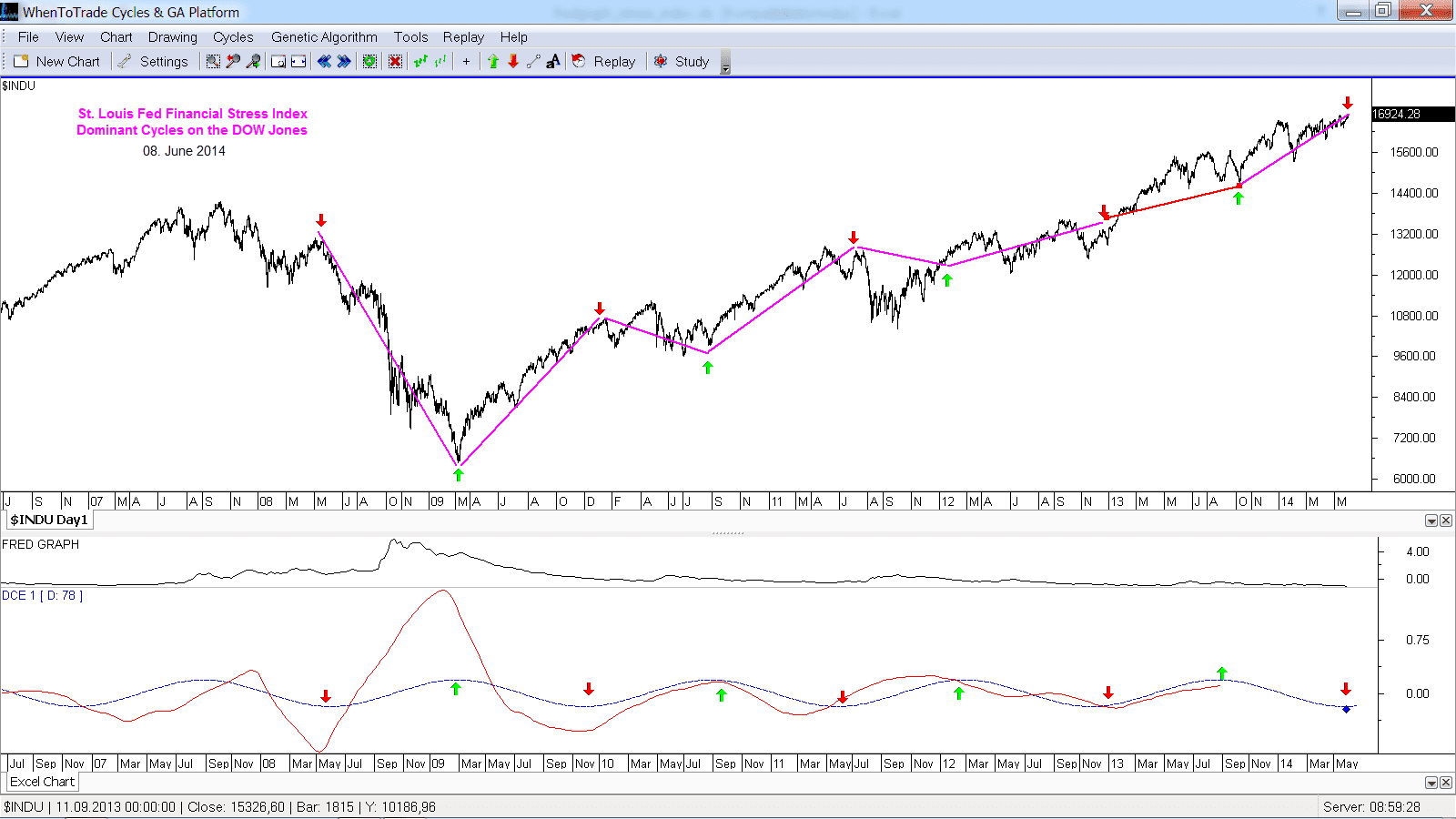Click the Dominant Cycles on the DOW Jones text

[x=192, y=130]
